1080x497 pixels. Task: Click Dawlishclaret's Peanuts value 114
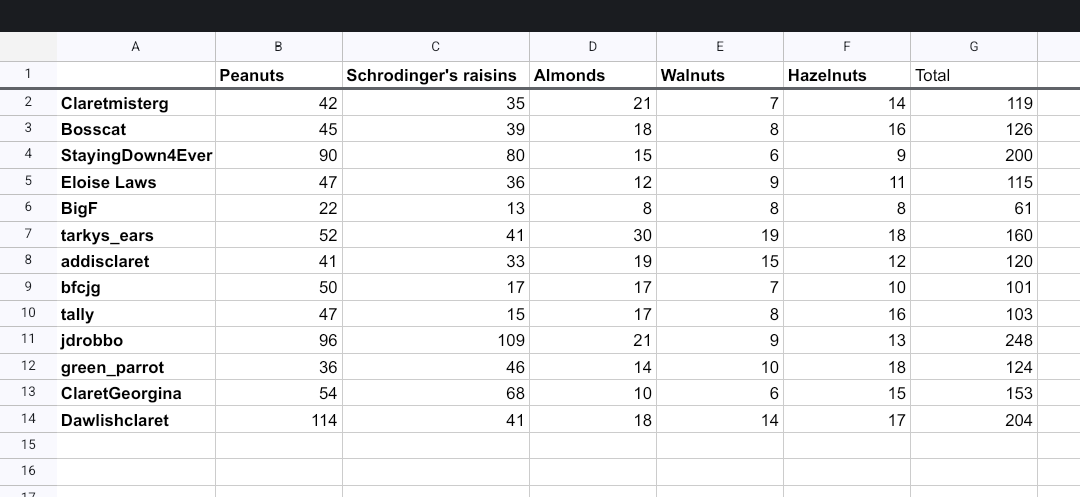coord(278,420)
